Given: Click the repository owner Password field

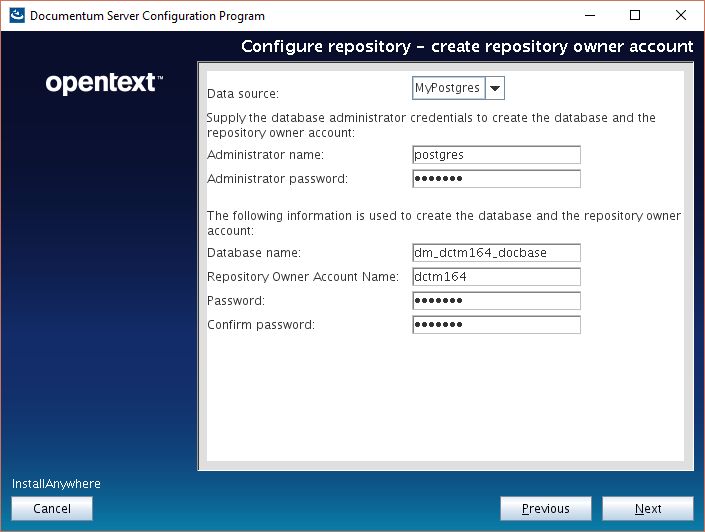Looking at the screenshot, I should [496, 301].
